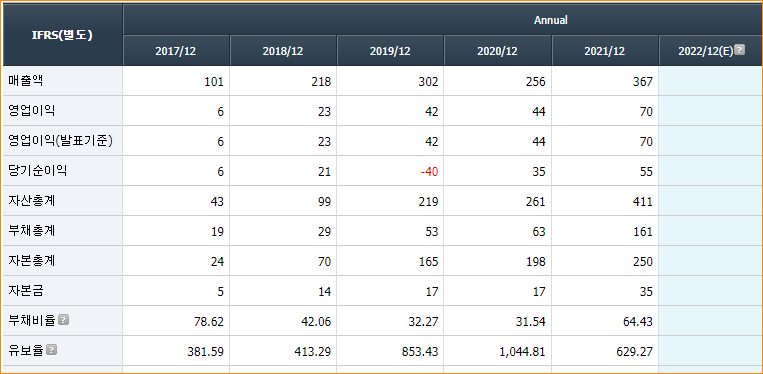Select 부채총계 value 161 for 2021/12
This screenshot has height=374, width=763.
point(643,232)
